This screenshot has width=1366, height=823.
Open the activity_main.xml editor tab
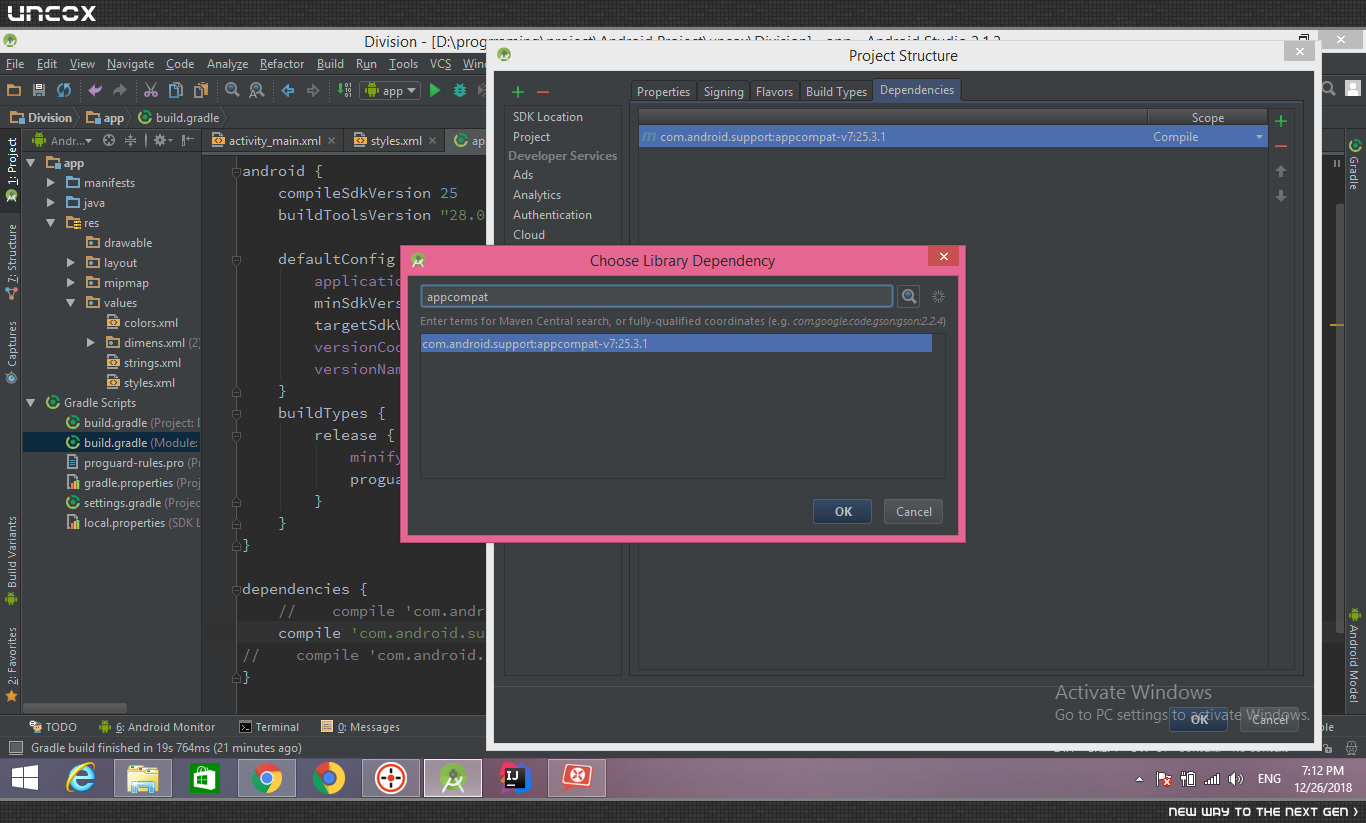tap(273, 141)
